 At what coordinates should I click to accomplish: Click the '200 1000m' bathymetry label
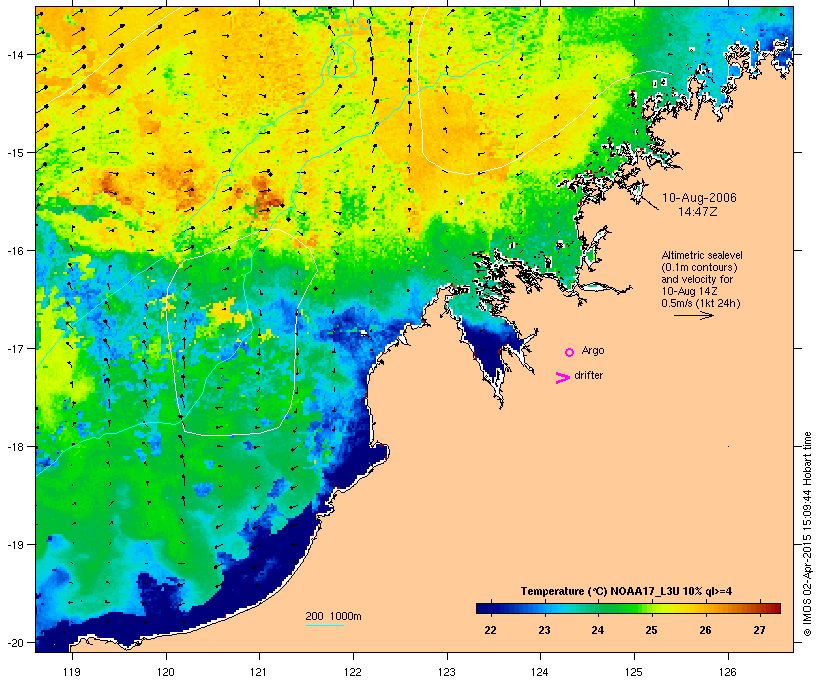click(333, 616)
